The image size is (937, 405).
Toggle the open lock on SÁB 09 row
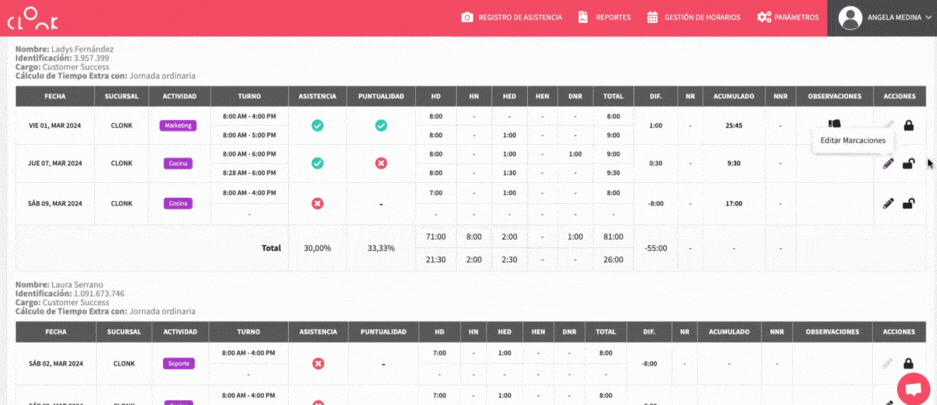pyautogui.click(x=908, y=203)
